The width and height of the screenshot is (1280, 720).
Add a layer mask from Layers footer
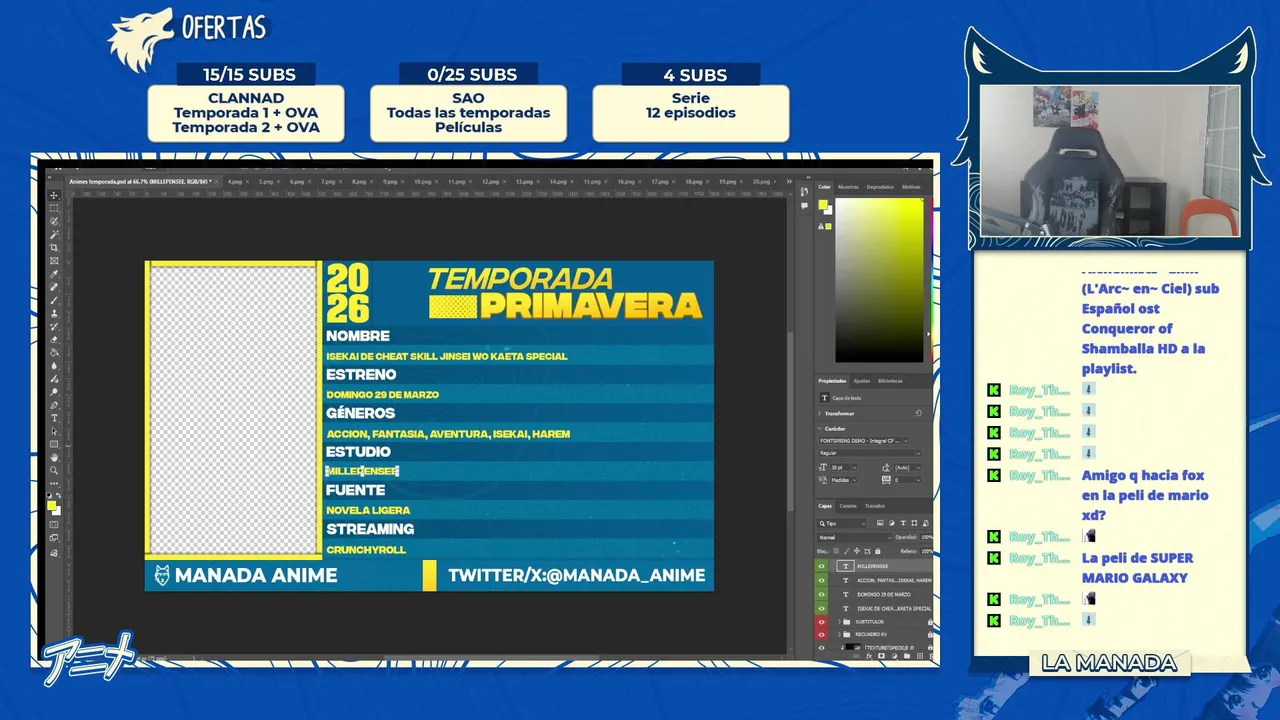881,656
